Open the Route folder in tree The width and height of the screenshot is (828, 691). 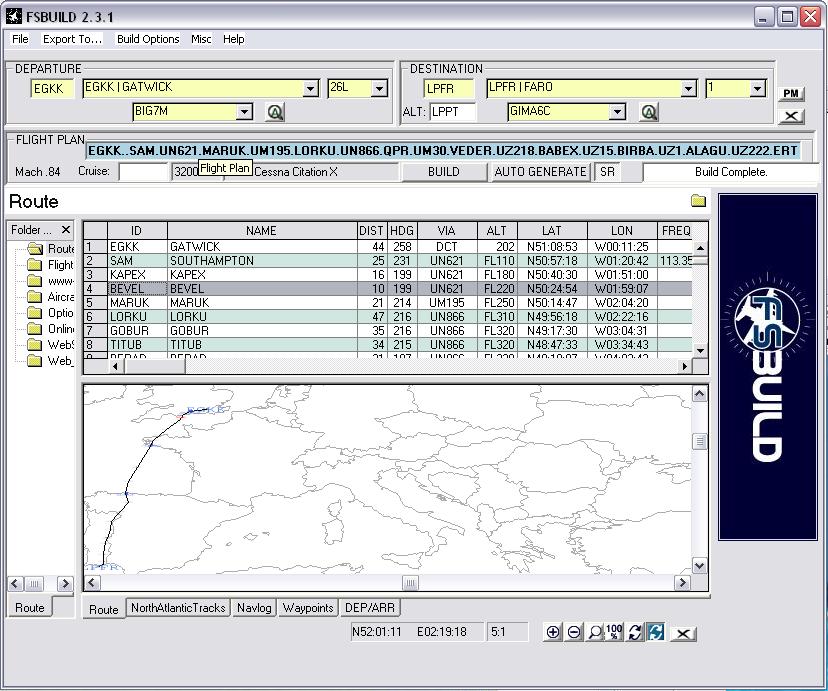(51, 249)
